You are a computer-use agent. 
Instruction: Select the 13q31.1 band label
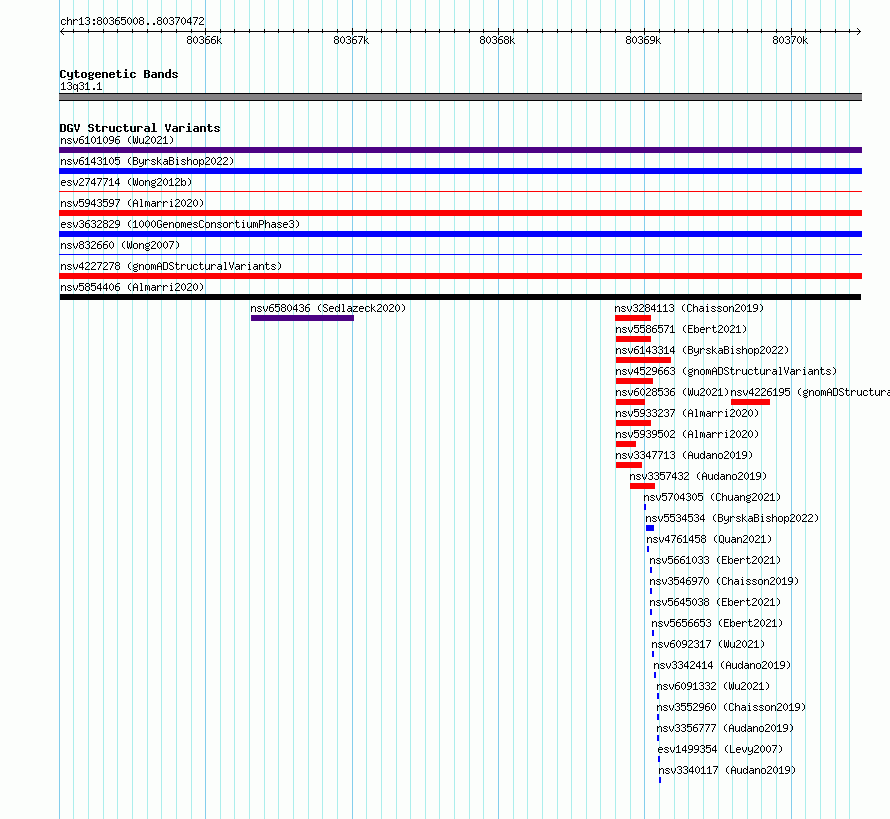(81, 86)
